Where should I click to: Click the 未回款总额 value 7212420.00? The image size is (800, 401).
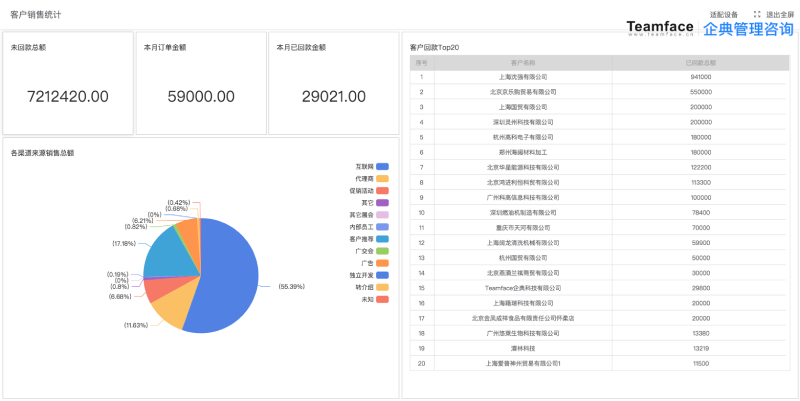[67, 97]
